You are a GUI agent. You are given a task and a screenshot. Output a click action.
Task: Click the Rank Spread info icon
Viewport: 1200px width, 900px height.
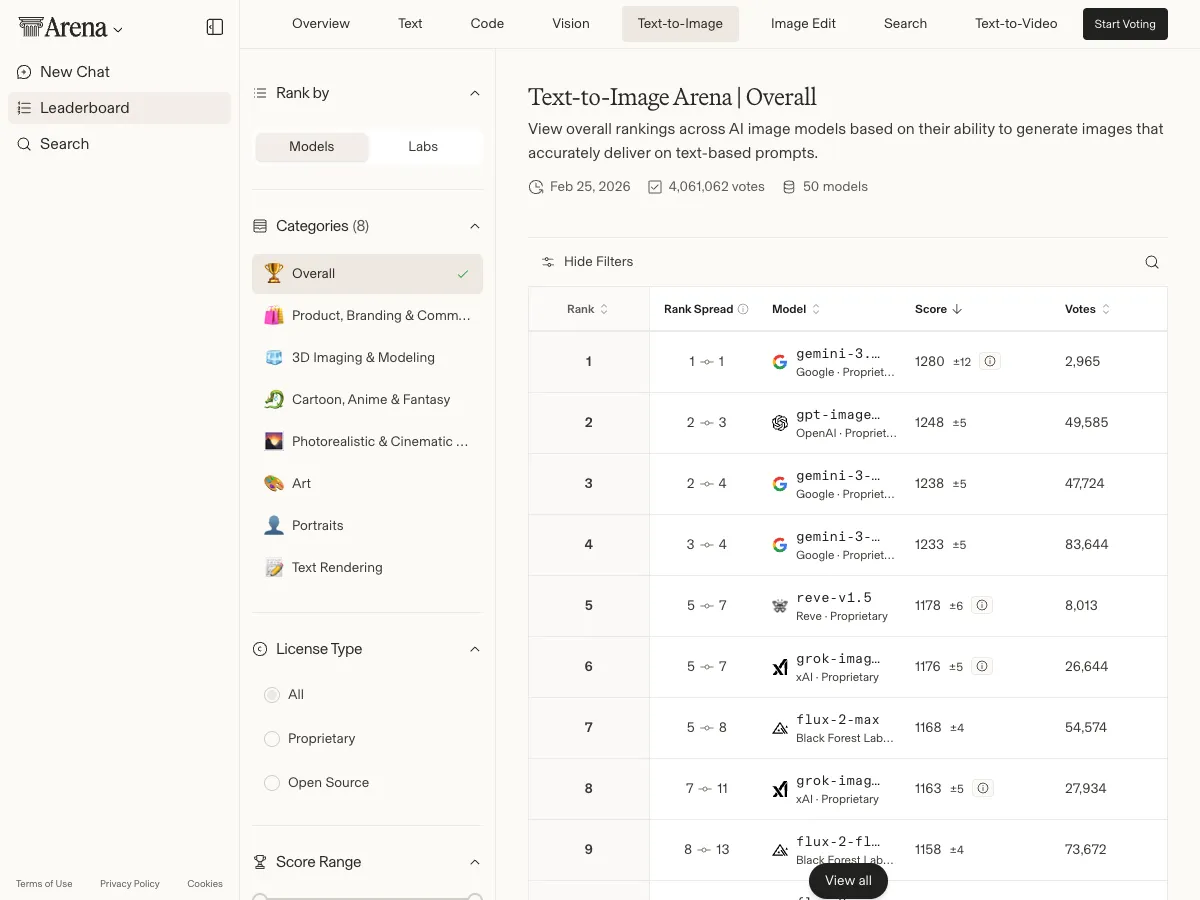point(743,309)
